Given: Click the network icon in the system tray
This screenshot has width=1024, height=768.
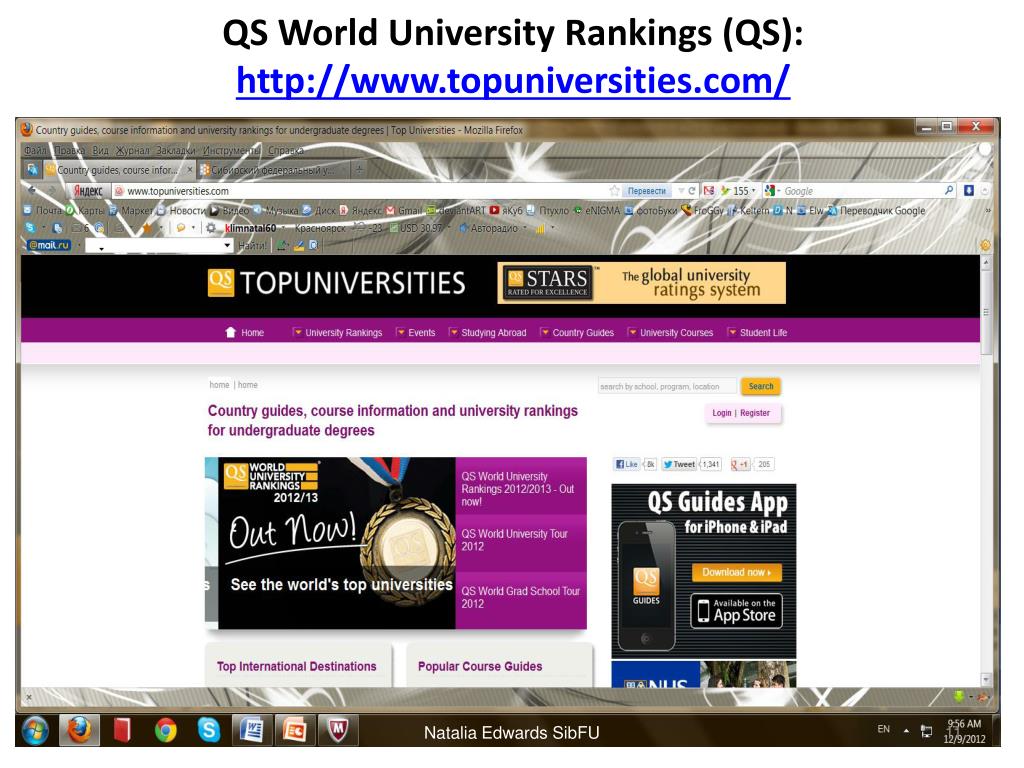Looking at the screenshot, I should [926, 731].
